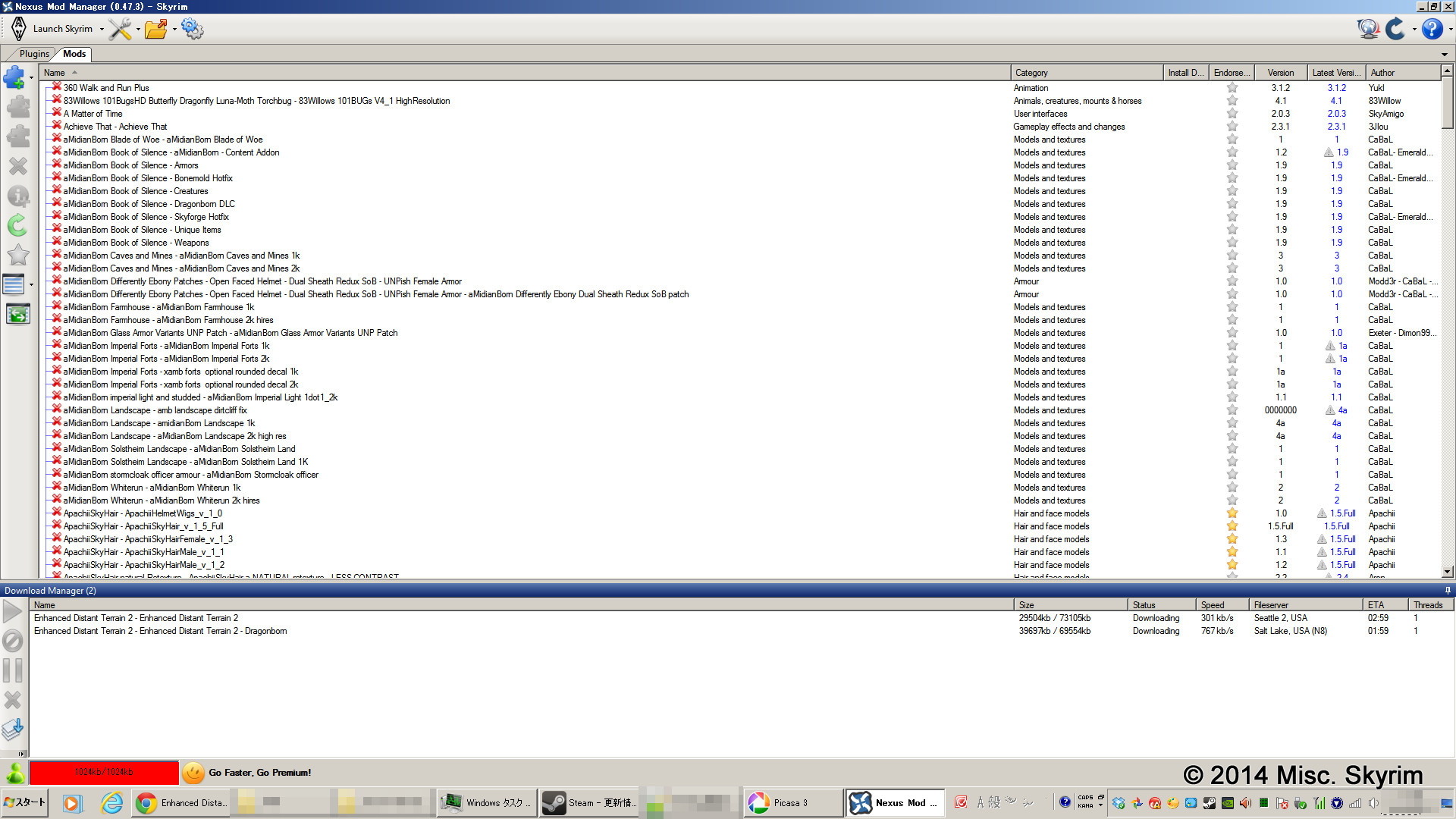Expand the add mod dropdown arrow
Viewport: 1456px width, 819px height.
click(x=31, y=77)
